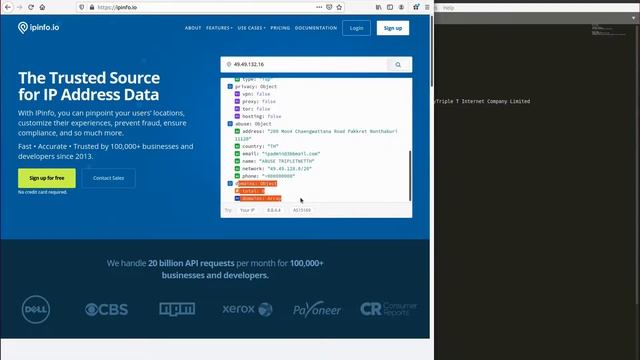This screenshot has height=360, width=640.
Task: Click the icon beside the phone field
Action: [237, 176]
